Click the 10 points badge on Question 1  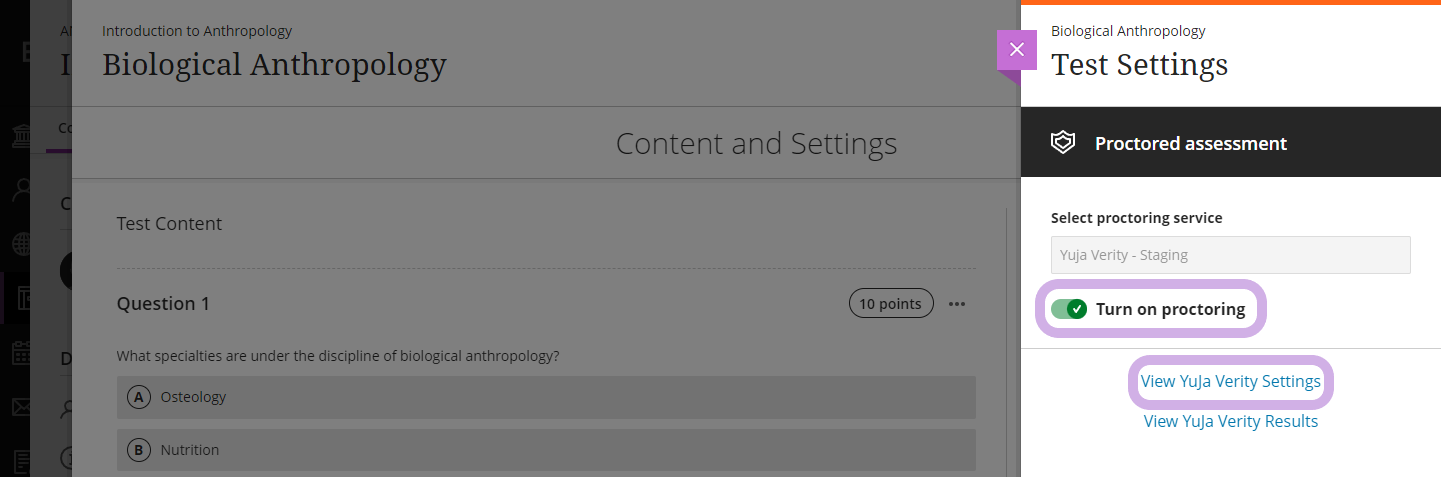[x=891, y=304]
